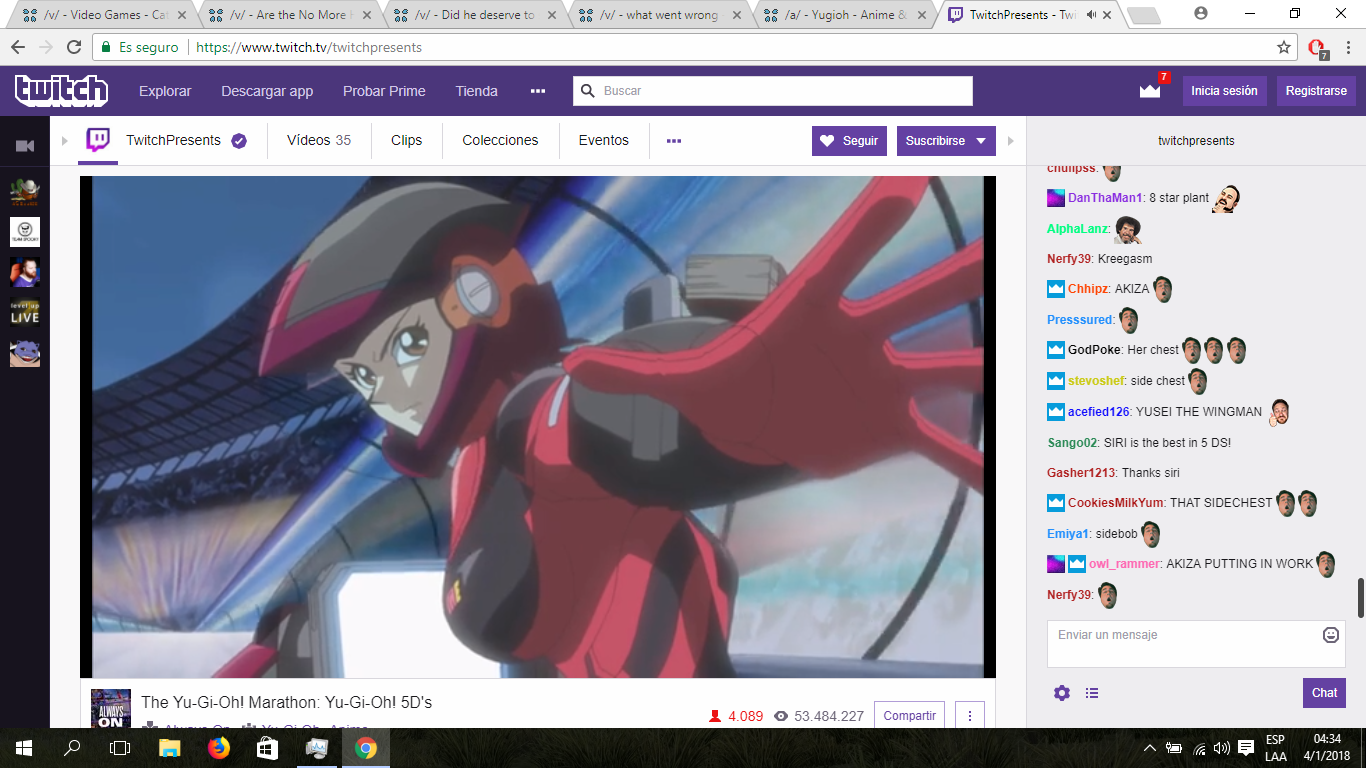
Task: Switch to the Vídeos tab
Action: 319,141
